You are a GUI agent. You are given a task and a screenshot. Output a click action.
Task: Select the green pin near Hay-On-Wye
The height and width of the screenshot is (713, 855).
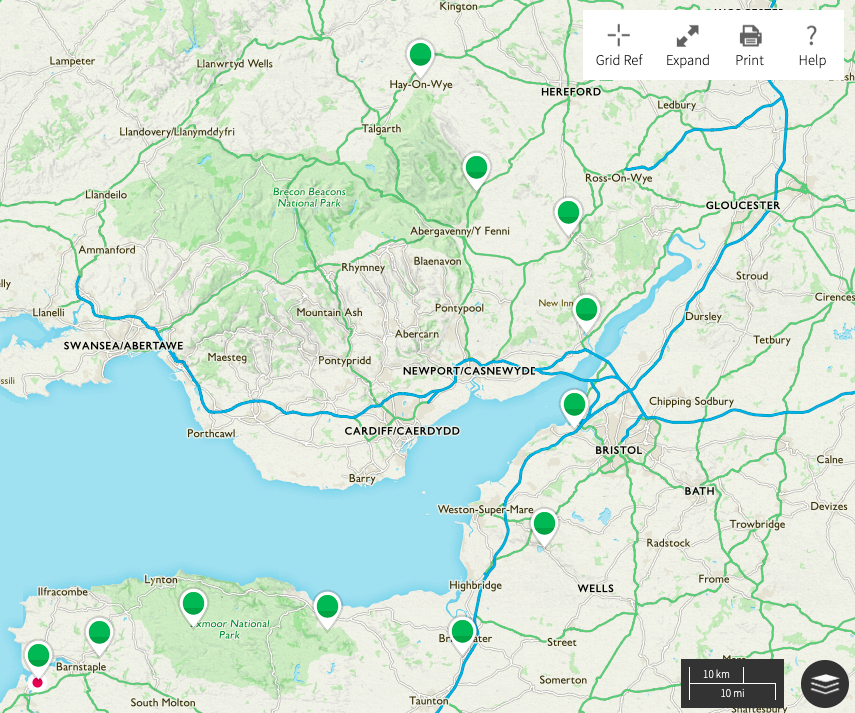pos(421,55)
